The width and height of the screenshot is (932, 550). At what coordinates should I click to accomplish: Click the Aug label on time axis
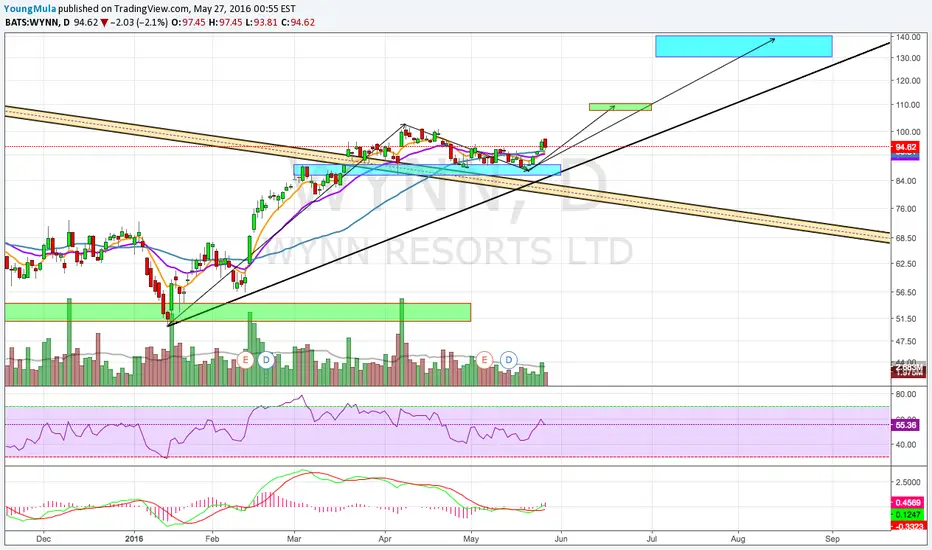pyautogui.click(x=738, y=539)
